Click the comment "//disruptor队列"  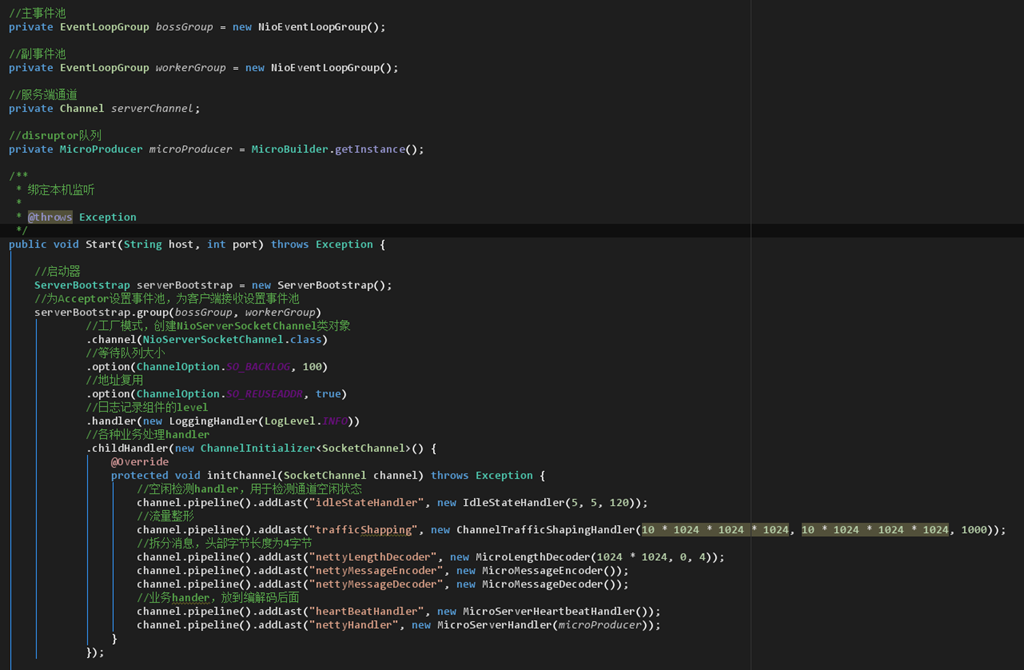[x=55, y=136]
